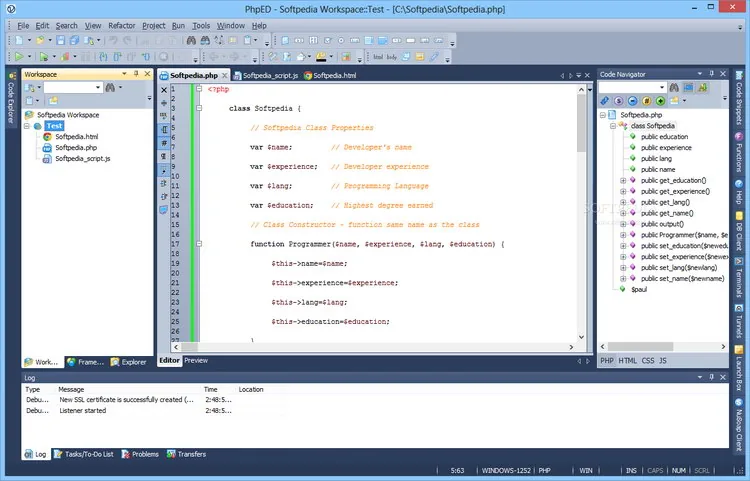Click the html tag toolbar icon

pyautogui.click(x=378, y=57)
